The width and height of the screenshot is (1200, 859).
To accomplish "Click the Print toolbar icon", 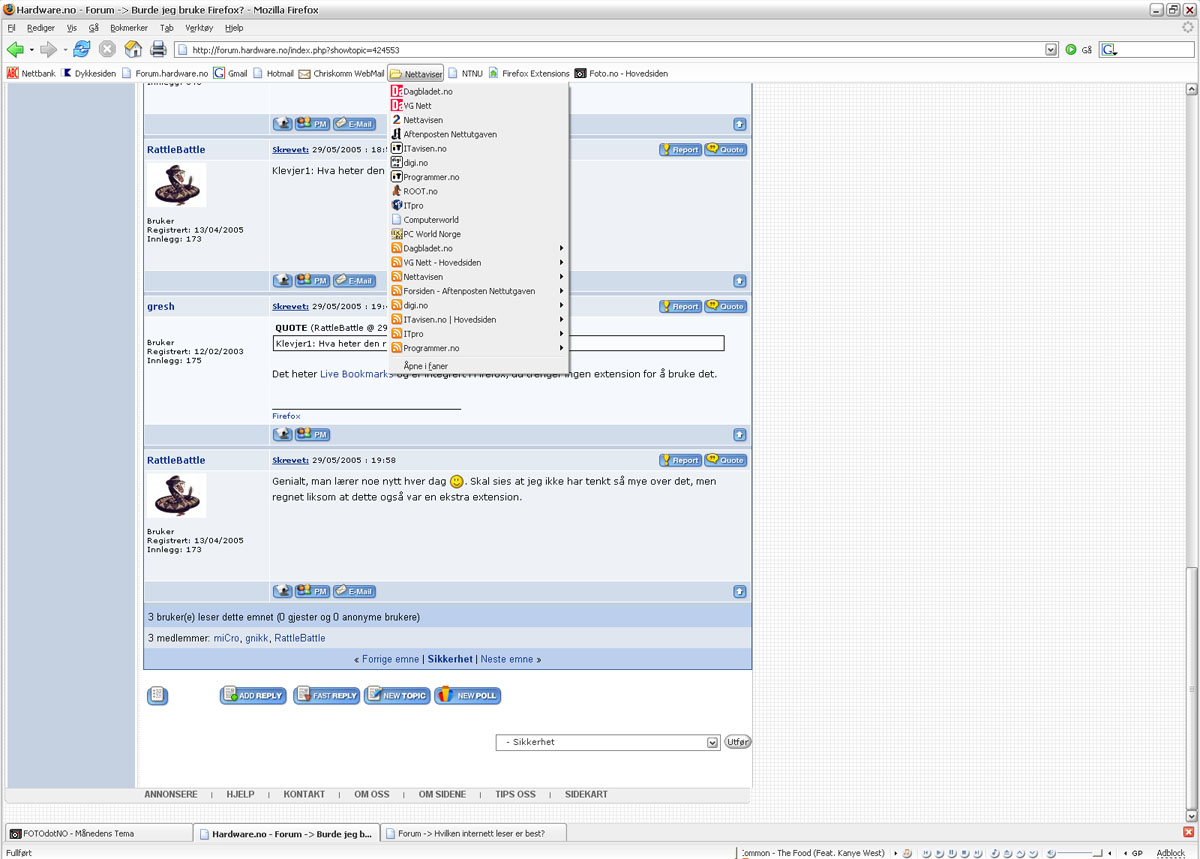I will 158,49.
